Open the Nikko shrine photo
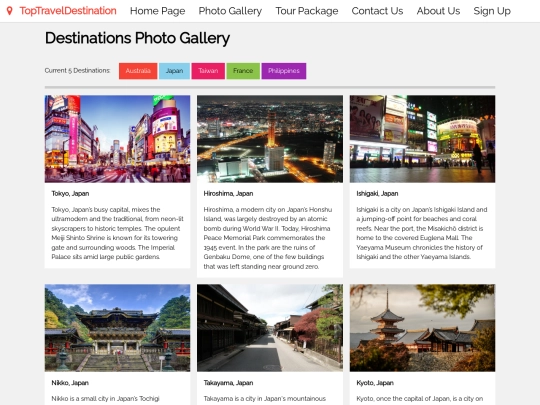The height and width of the screenshot is (405, 540). pos(117,328)
